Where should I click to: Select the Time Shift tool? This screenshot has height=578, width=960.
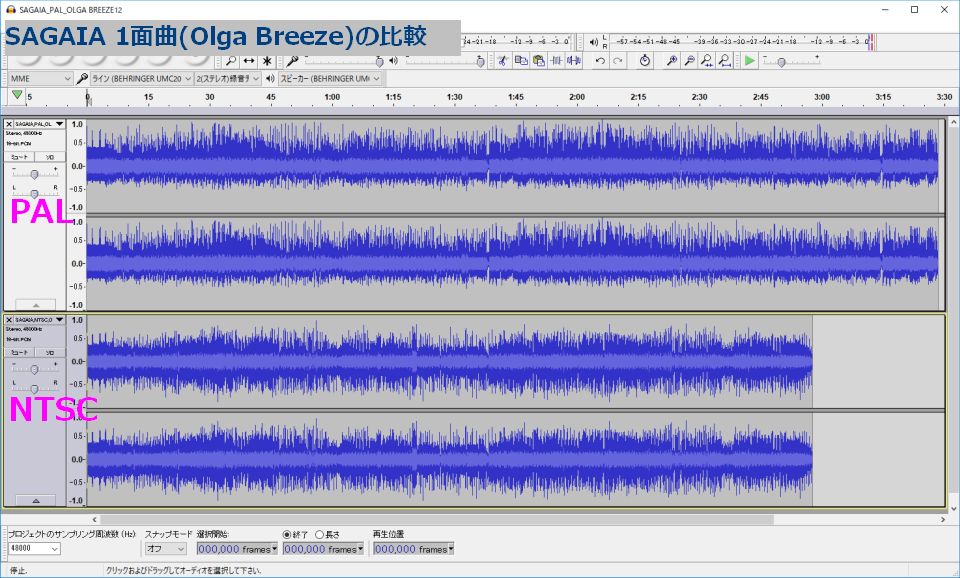click(x=249, y=61)
